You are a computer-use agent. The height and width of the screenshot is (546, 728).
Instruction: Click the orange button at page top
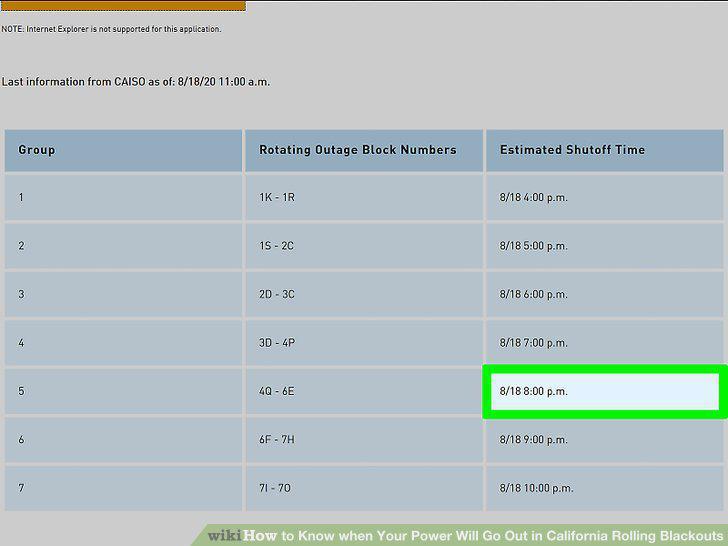coord(123,6)
